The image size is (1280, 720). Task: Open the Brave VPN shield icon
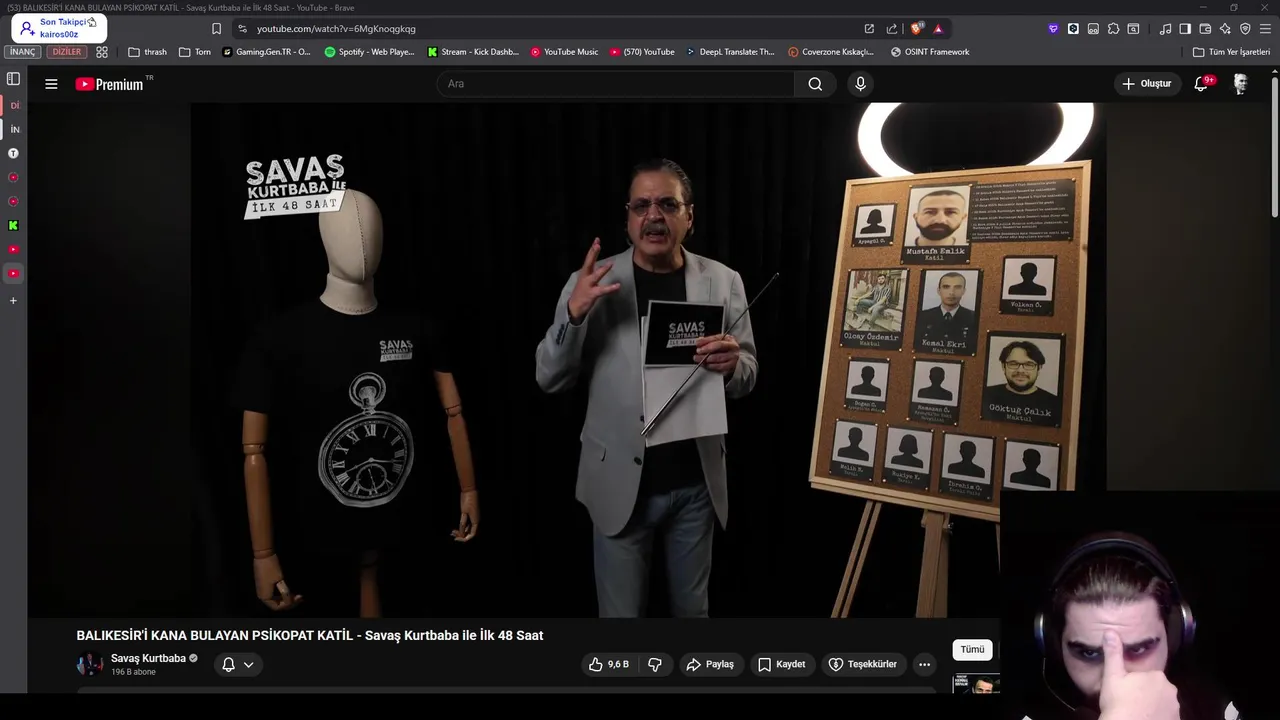(x=1245, y=29)
